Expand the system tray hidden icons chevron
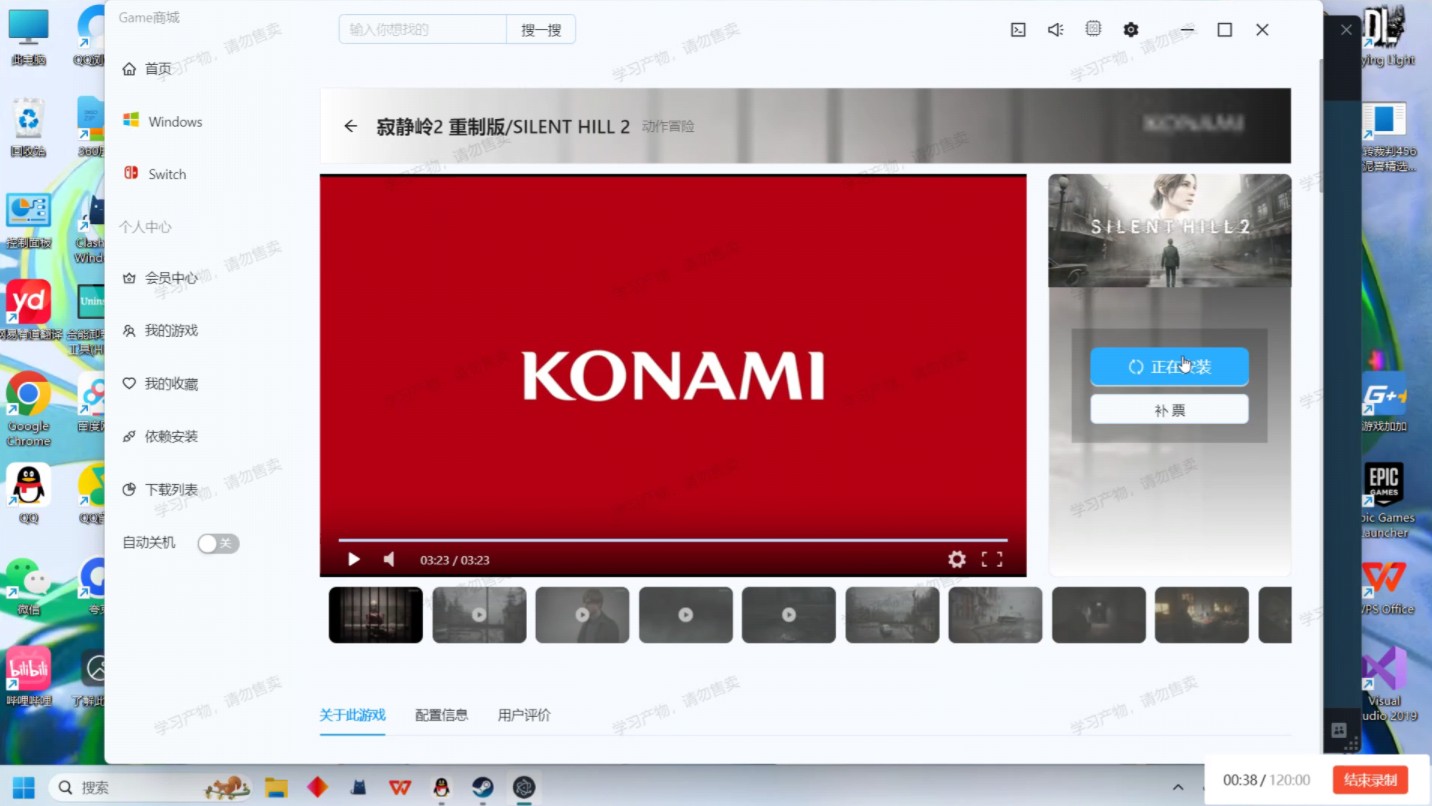Screen dimensions: 1432x806 pos(1178,788)
